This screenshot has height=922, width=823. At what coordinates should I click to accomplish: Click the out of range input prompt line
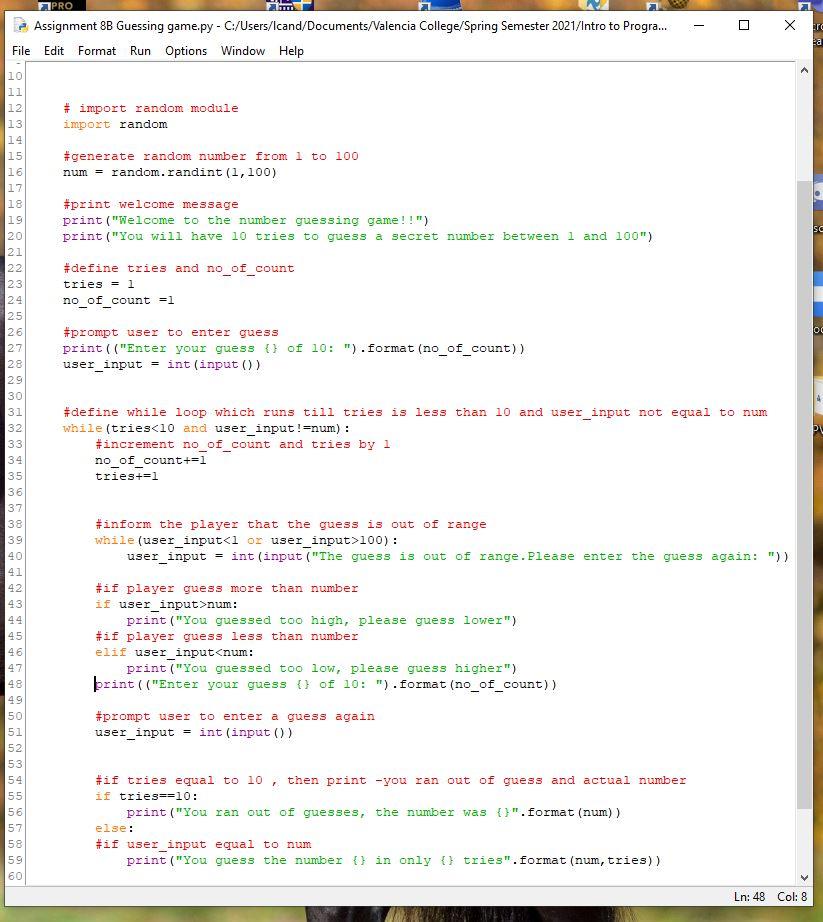pos(458,556)
